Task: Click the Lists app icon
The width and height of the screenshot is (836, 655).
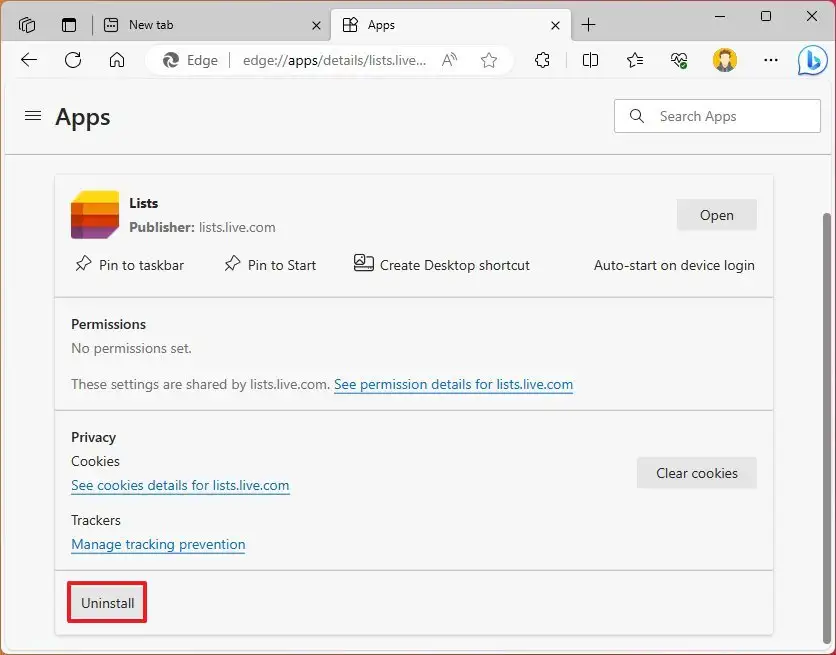Action: 94,214
